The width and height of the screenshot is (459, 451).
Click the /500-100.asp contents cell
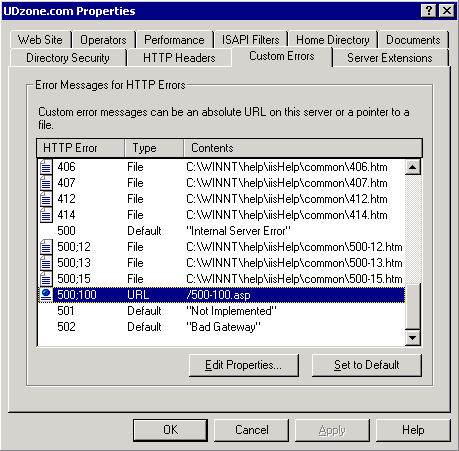(218, 295)
